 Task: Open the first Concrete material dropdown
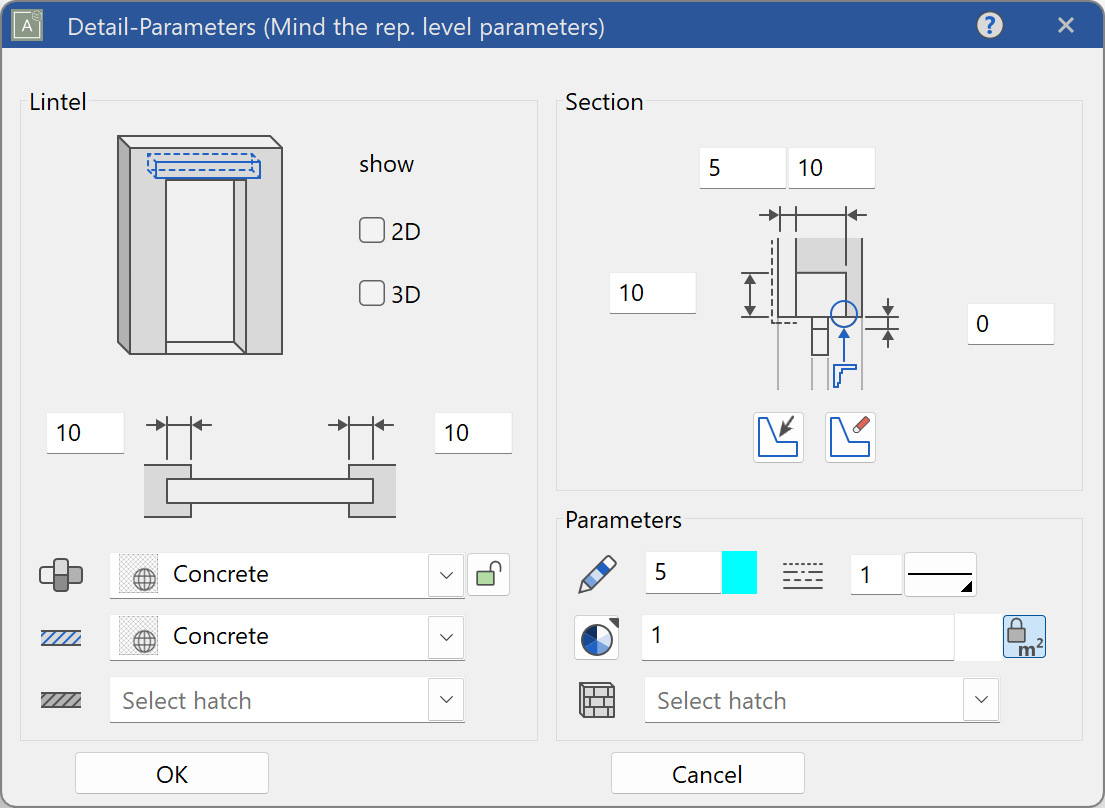point(446,576)
